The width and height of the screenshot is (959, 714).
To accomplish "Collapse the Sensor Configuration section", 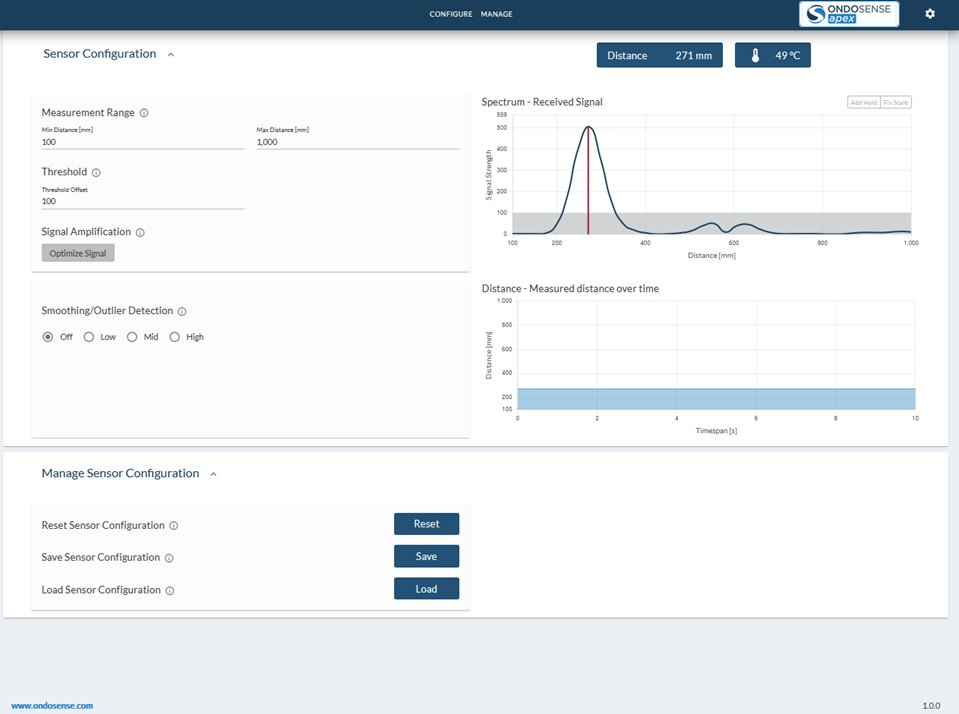I will [x=171, y=55].
